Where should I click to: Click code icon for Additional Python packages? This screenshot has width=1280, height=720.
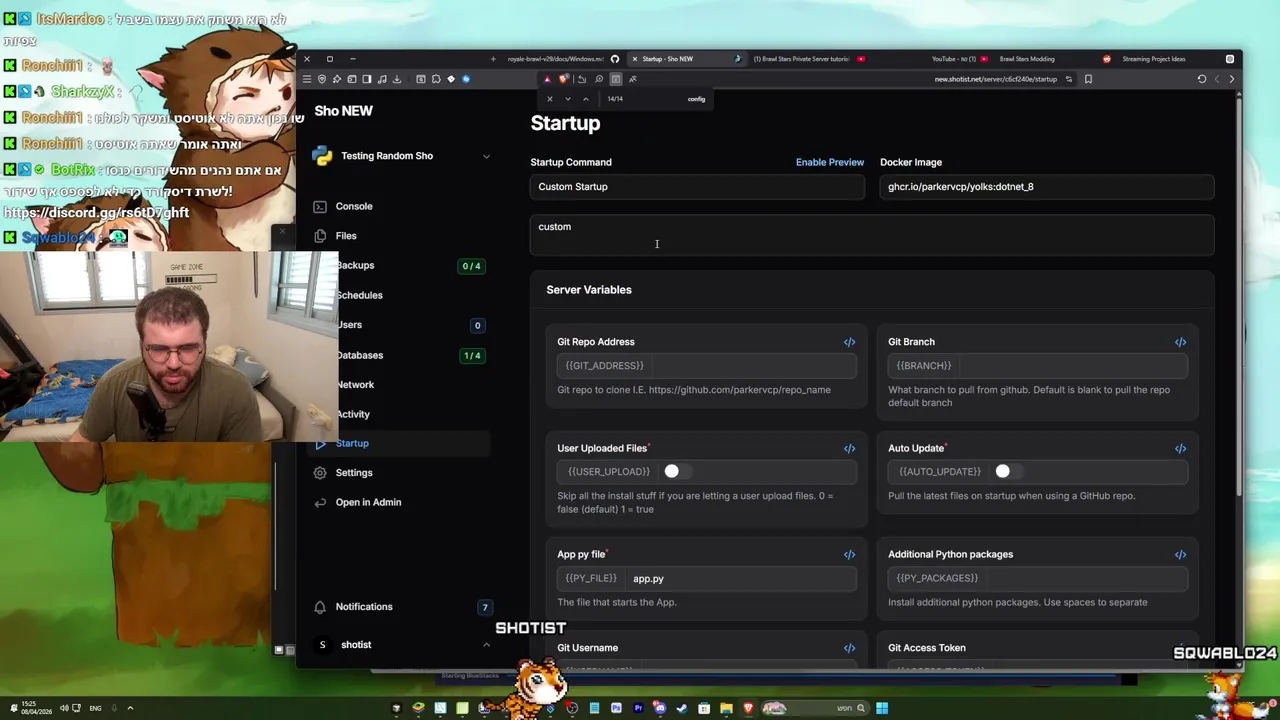tap(1180, 554)
